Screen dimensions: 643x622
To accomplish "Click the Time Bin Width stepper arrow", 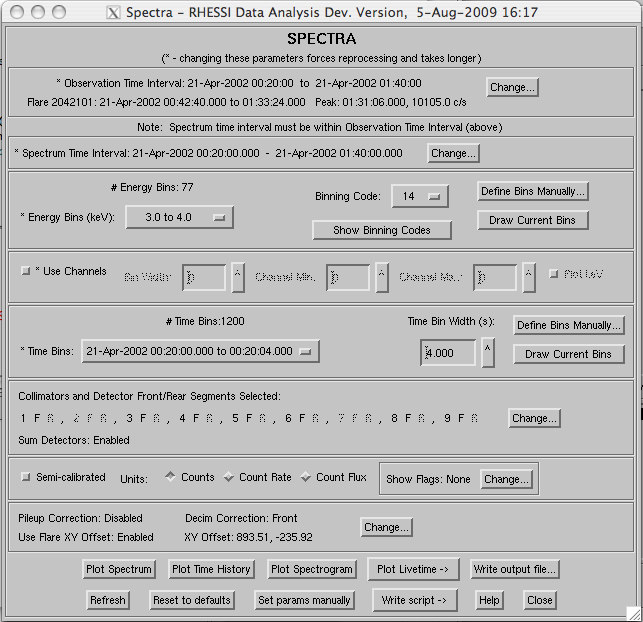I will [487, 352].
